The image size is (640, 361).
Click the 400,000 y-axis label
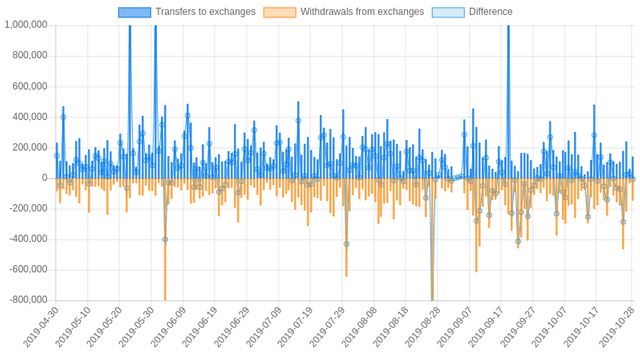(30, 117)
